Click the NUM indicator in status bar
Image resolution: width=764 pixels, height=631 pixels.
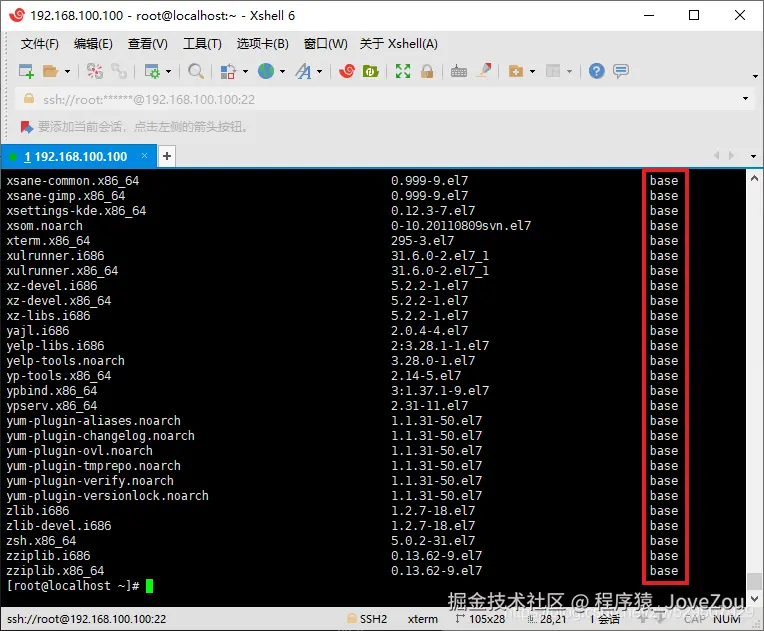(726, 619)
